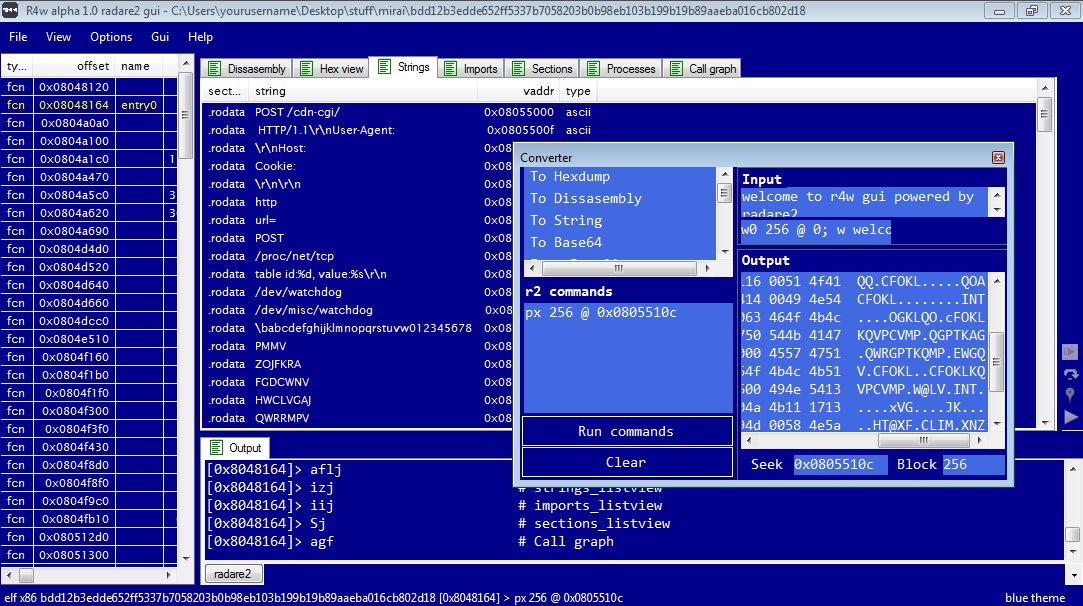Click the Converter Input text box
The width and height of the screenshot is (1083, 606).
pyautogui.click(x=865, y=202)
